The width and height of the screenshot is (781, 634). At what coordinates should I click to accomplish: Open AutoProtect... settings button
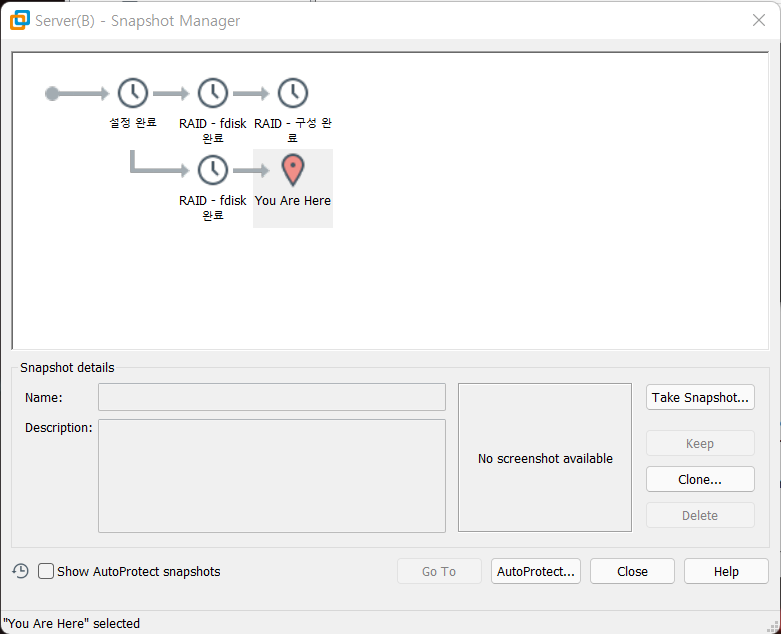coord(535,571)
